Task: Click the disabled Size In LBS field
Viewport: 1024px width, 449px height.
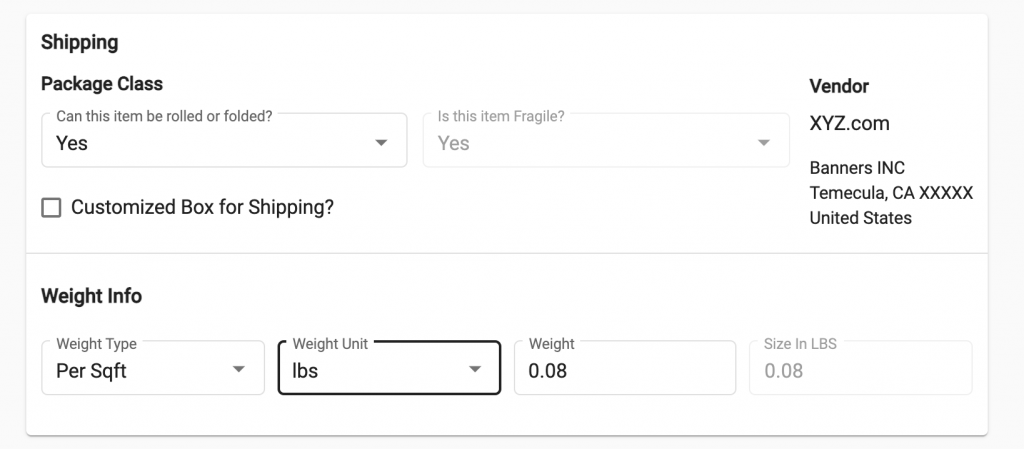Action: click(860, 370)
